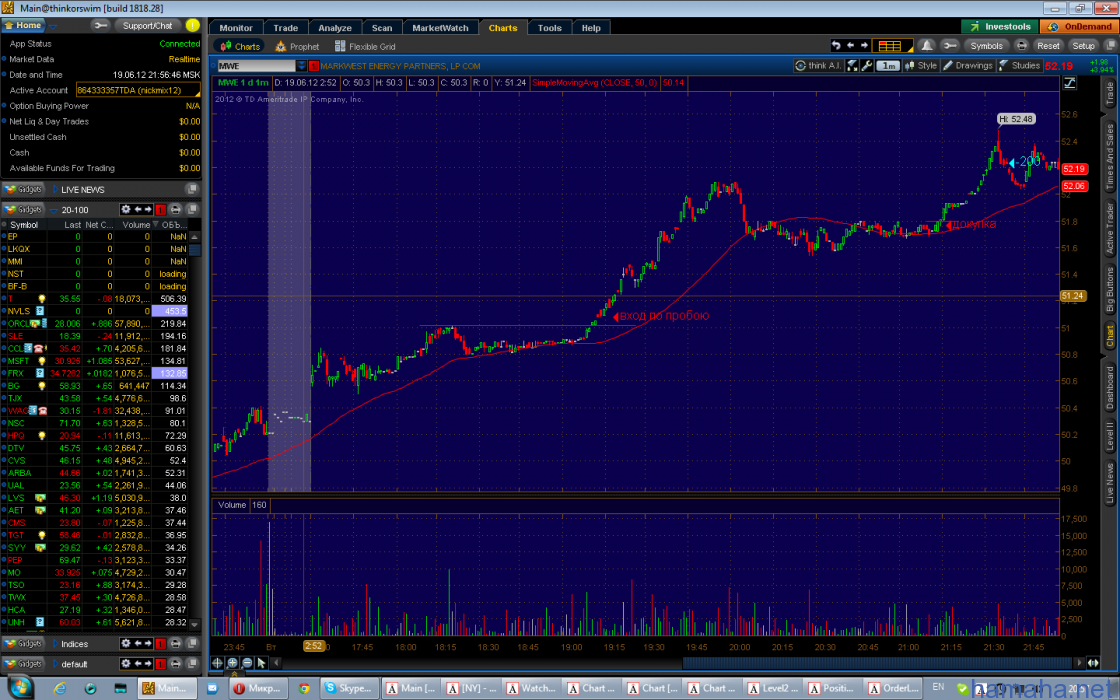Switch to the MarketWatch tab
Image resolution: width=1120 pixels, height=700 pixels.
(440, 28)
